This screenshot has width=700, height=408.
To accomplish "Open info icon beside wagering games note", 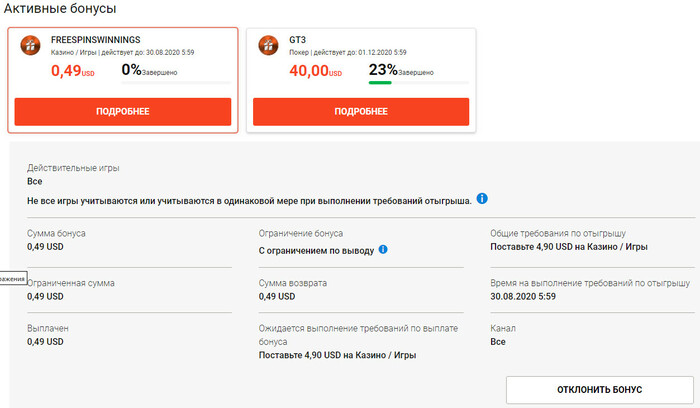I will [x=482, y=199].
